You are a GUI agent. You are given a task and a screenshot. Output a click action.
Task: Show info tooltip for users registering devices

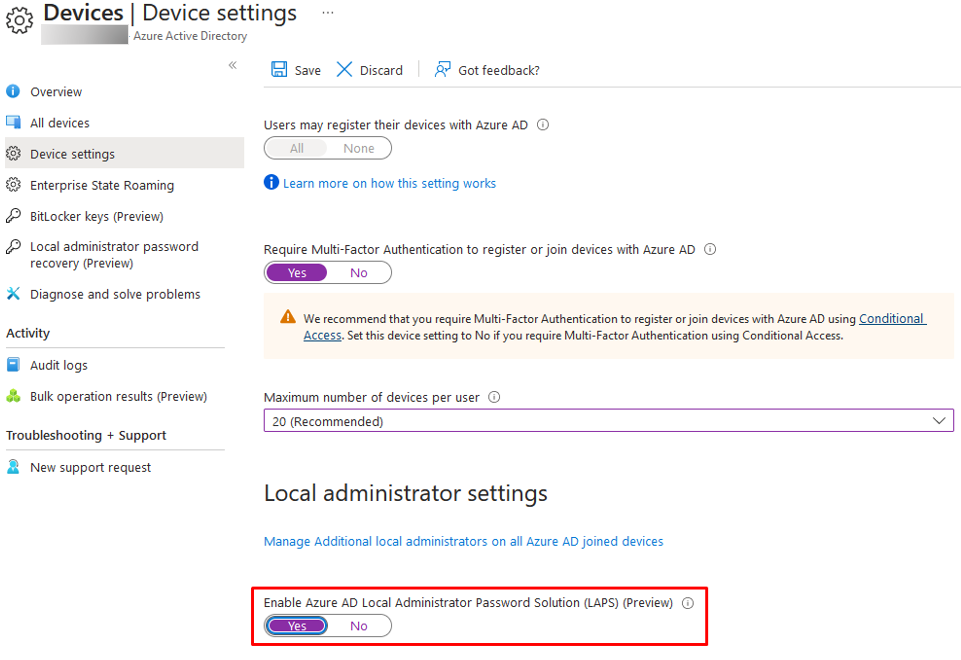click(543, 124)
